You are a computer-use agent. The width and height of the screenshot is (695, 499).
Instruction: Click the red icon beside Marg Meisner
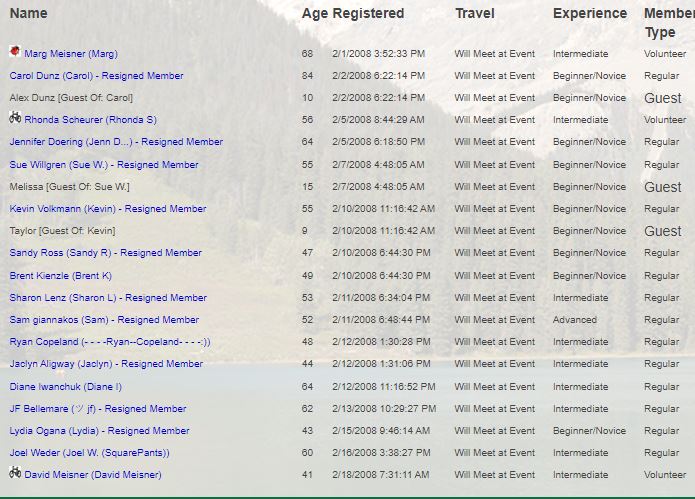15,51
